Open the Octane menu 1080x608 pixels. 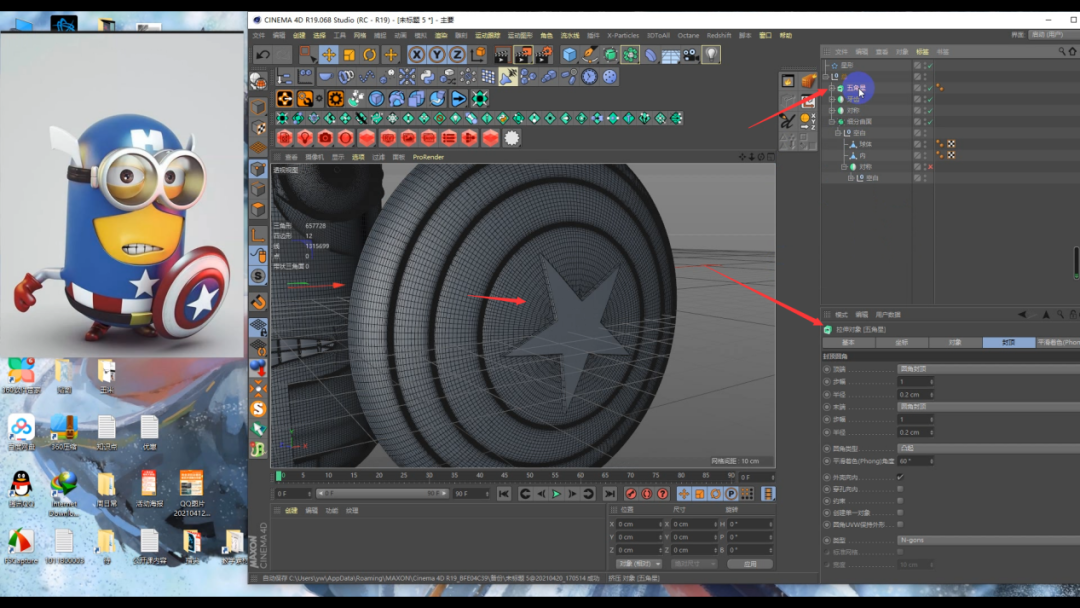point(687,35)
